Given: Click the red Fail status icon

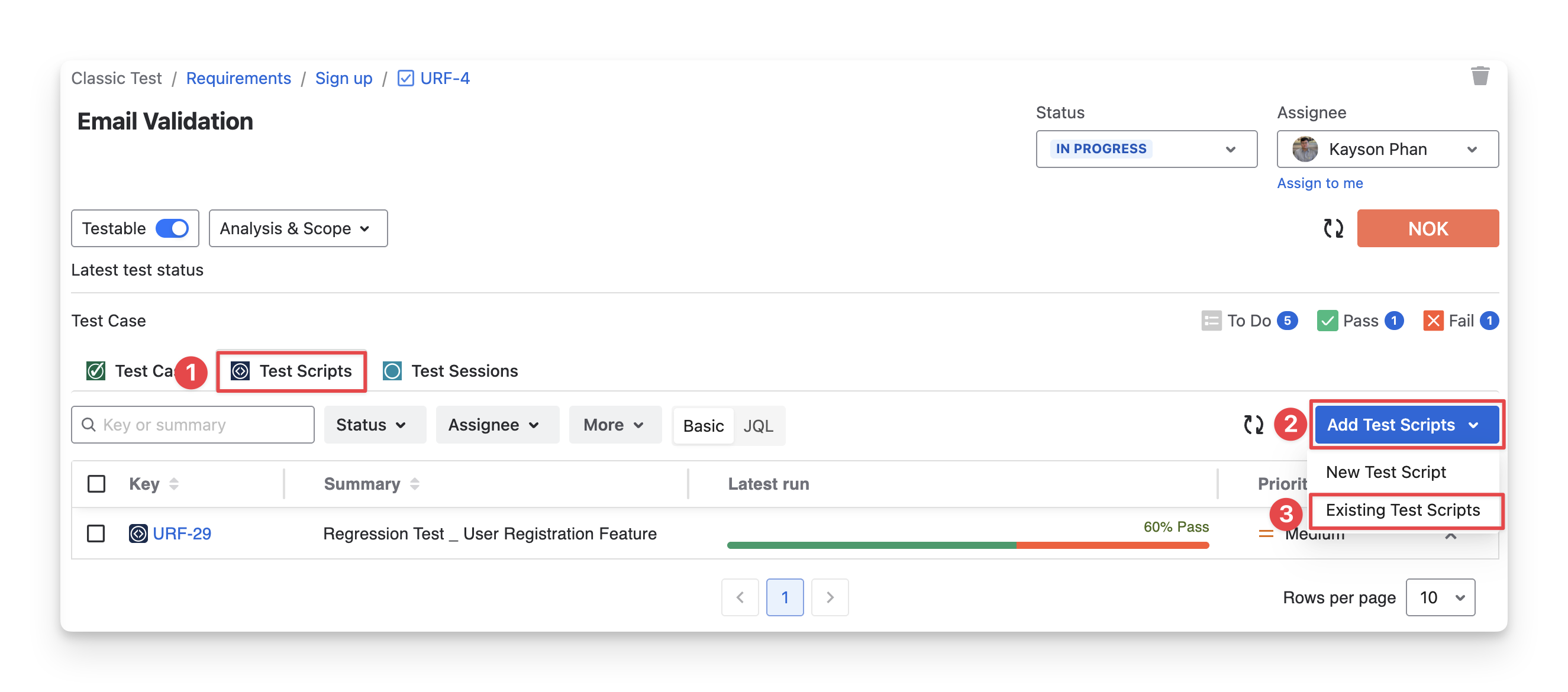Looking at the screenshot, I should click(1433, 321).
